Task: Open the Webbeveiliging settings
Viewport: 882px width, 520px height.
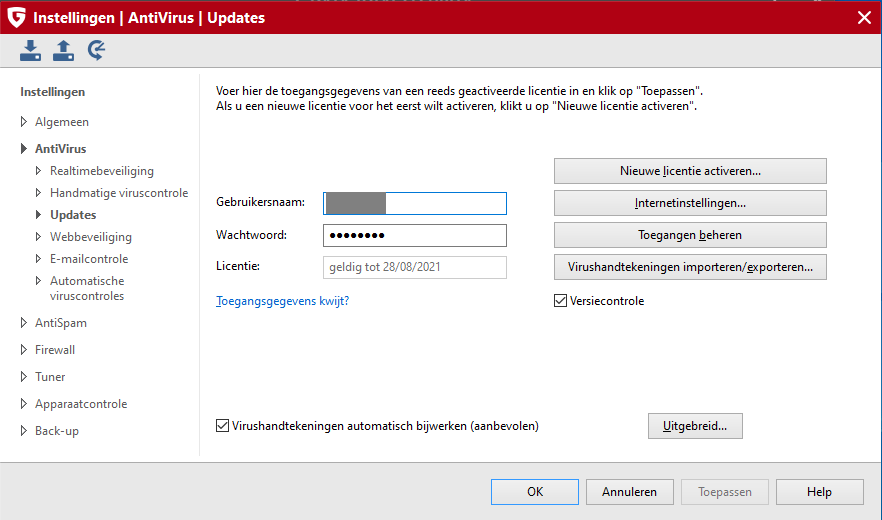Action: click(91, 236)
